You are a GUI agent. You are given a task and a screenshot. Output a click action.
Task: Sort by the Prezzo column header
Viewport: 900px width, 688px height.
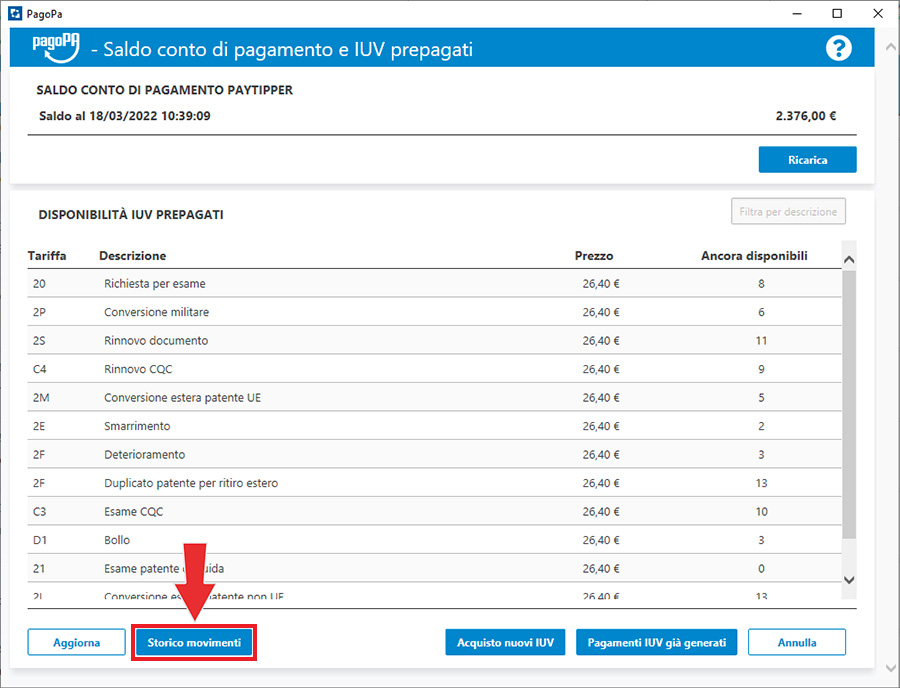click(594, 256)
